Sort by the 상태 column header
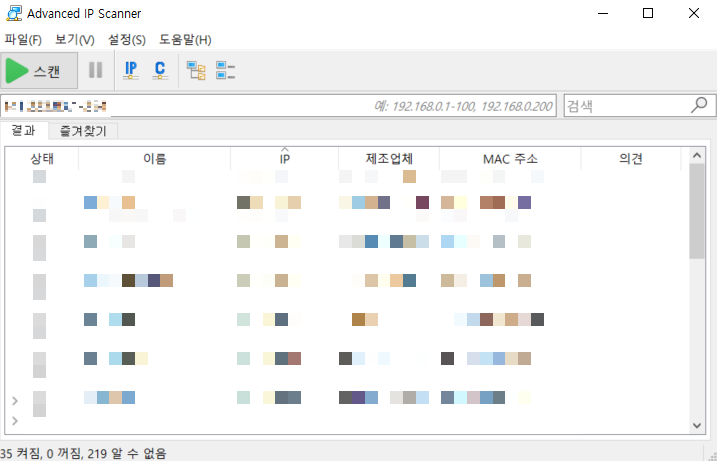 [42, 159]
